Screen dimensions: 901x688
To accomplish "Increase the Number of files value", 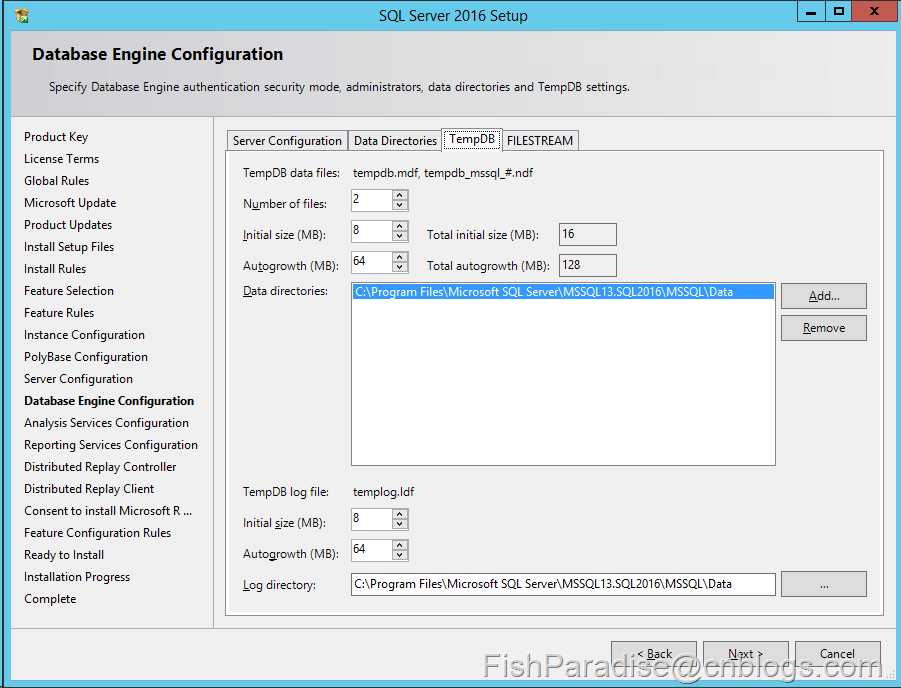I will point(400,195).
